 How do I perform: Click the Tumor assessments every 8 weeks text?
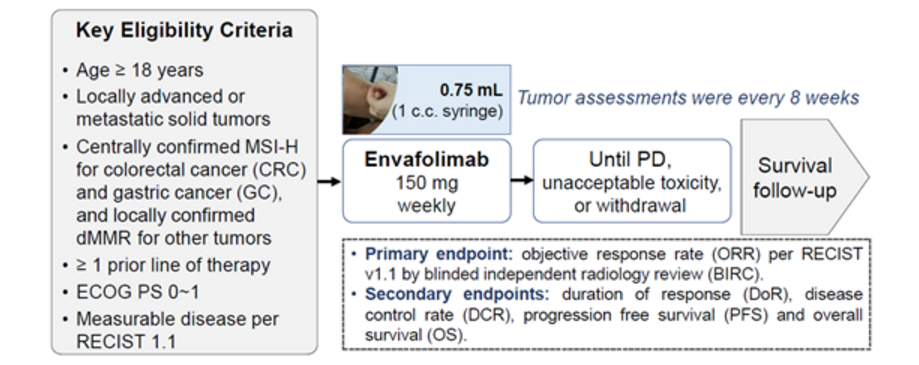pyautogui.click(x=688, y=97)
